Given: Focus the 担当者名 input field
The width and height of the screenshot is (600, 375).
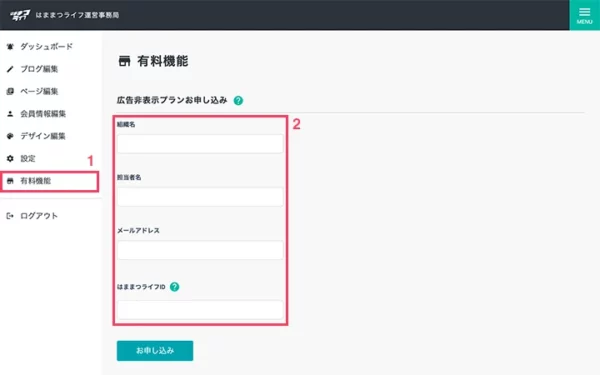Looking at the screenshot, I should 200,197.
